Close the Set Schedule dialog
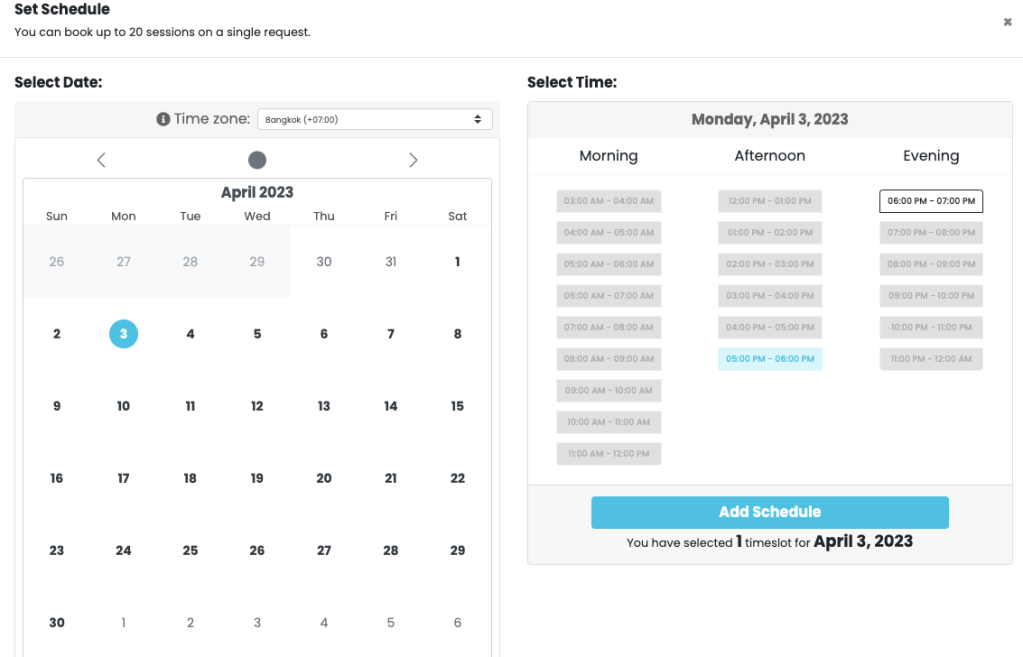This screenshot has height=657, width=1023. coord(1007,21)
